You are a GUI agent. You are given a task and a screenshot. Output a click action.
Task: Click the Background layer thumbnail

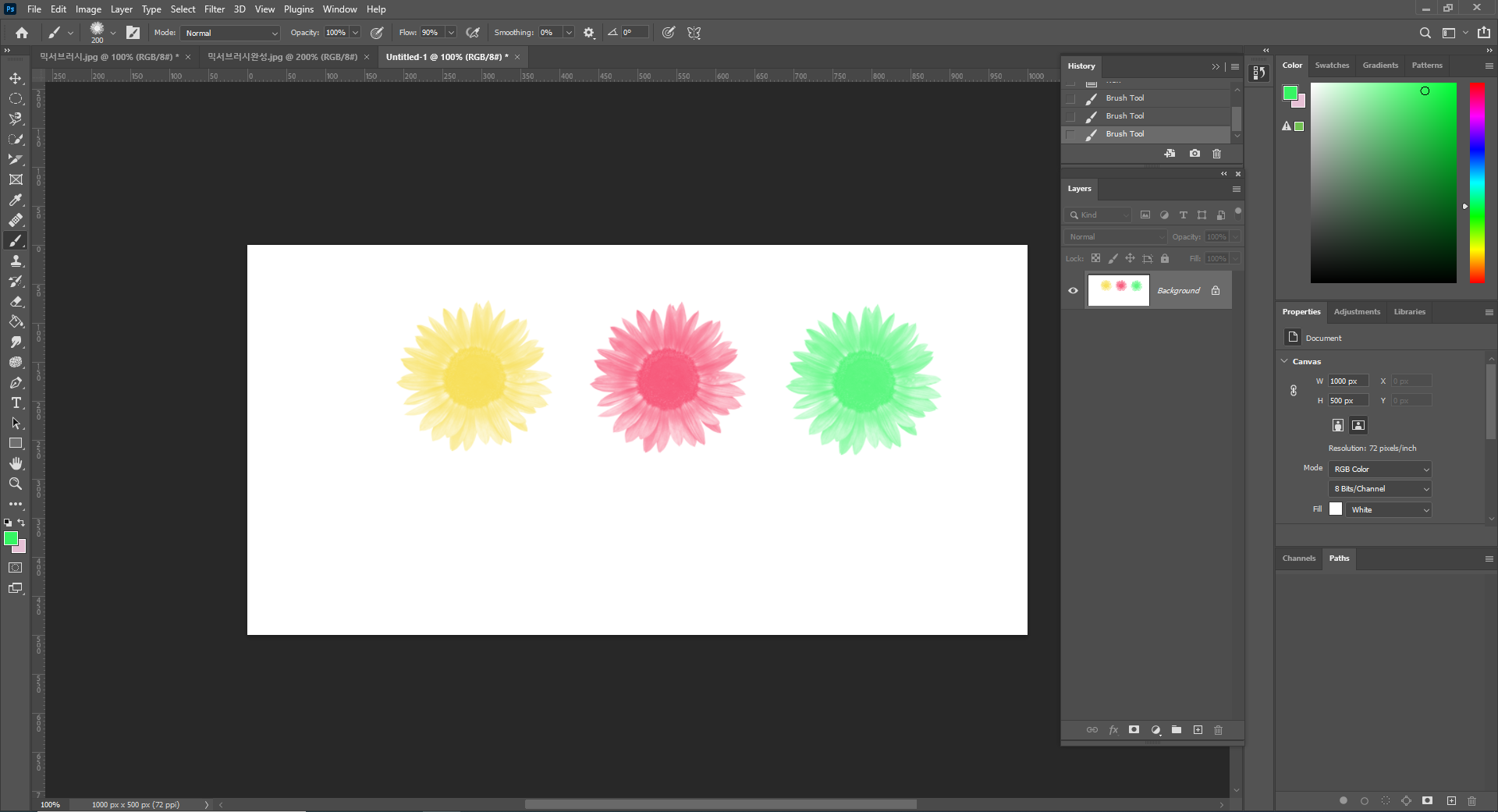[1119, 290]
